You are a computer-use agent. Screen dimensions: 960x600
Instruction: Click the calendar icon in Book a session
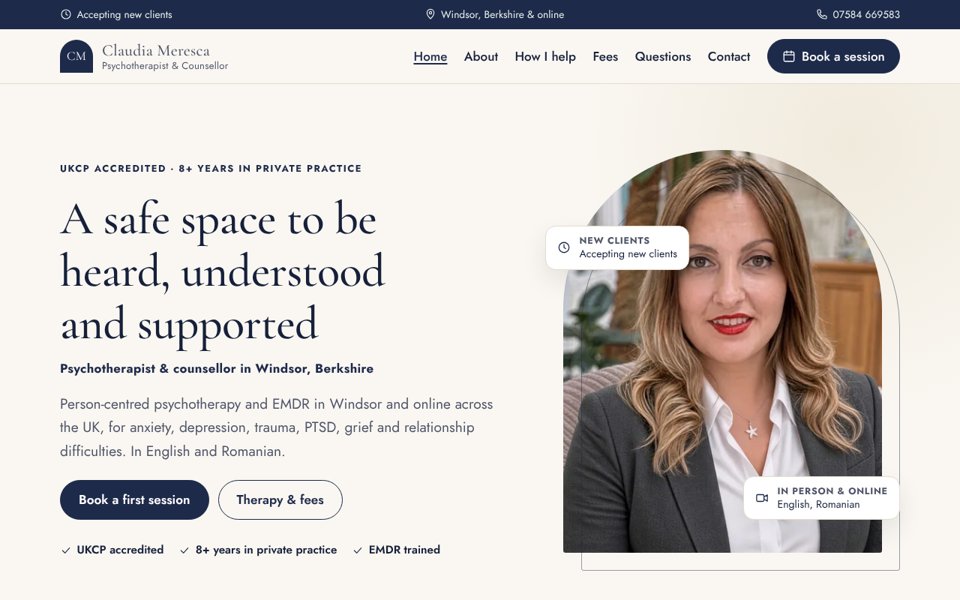point(789,56)
